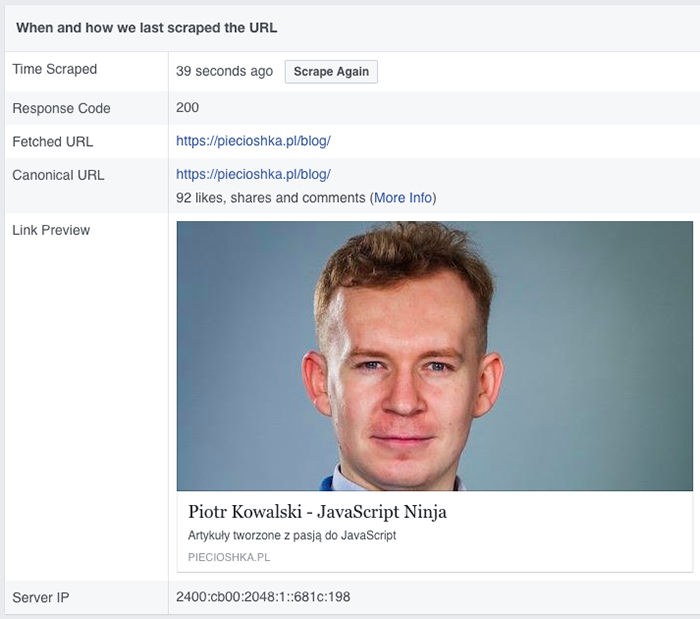Click the Scrape Again button
This screenshot has height=619, width=700.
tap(331, 72)
